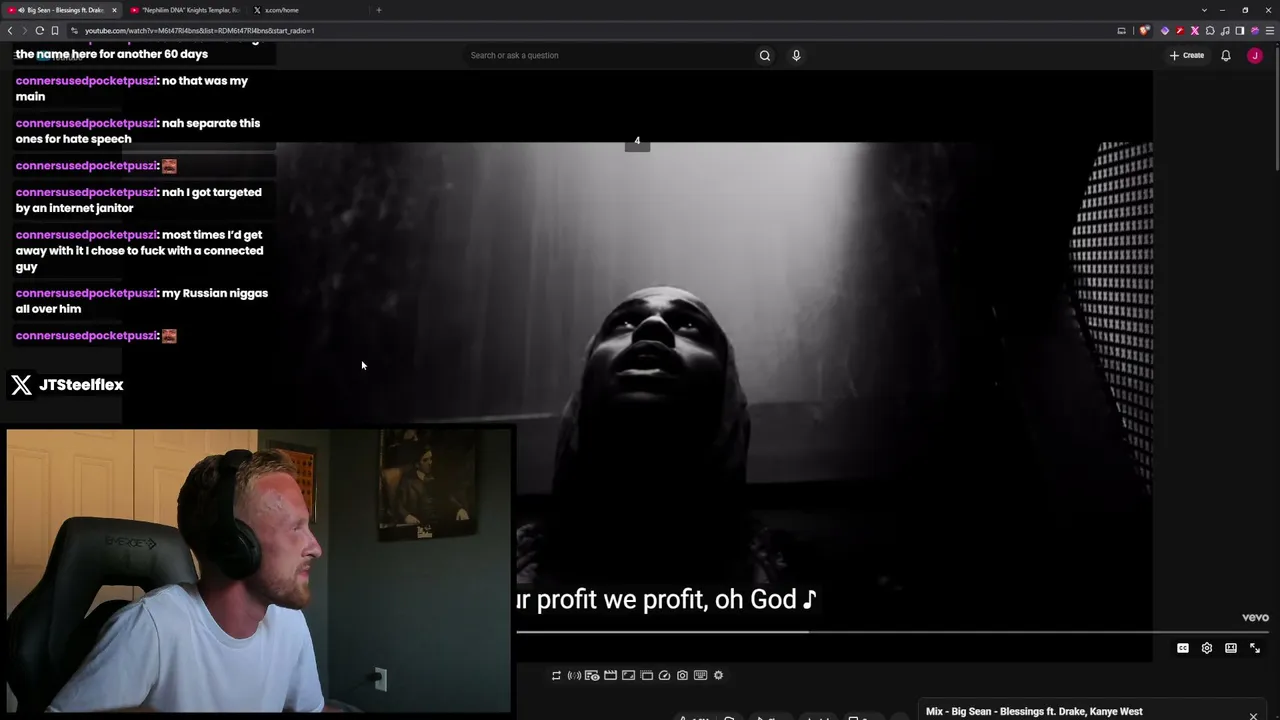Viewport: 1280px width, 720px height.
Task: Go forward in browser history
Action: 24,31
